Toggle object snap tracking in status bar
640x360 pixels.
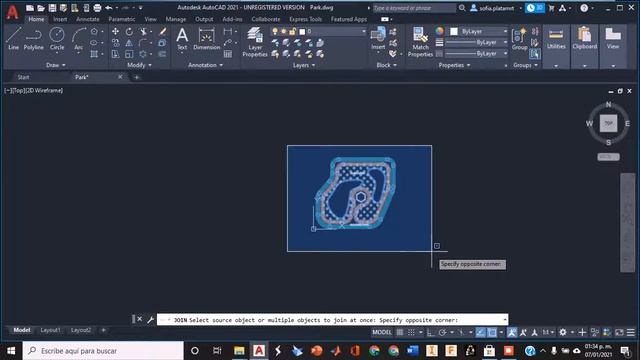480,332
